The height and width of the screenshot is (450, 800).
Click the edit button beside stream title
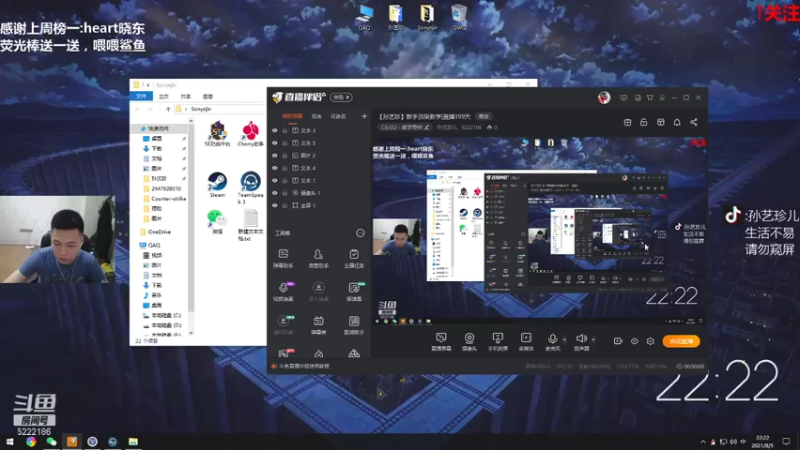pos(483,117)
